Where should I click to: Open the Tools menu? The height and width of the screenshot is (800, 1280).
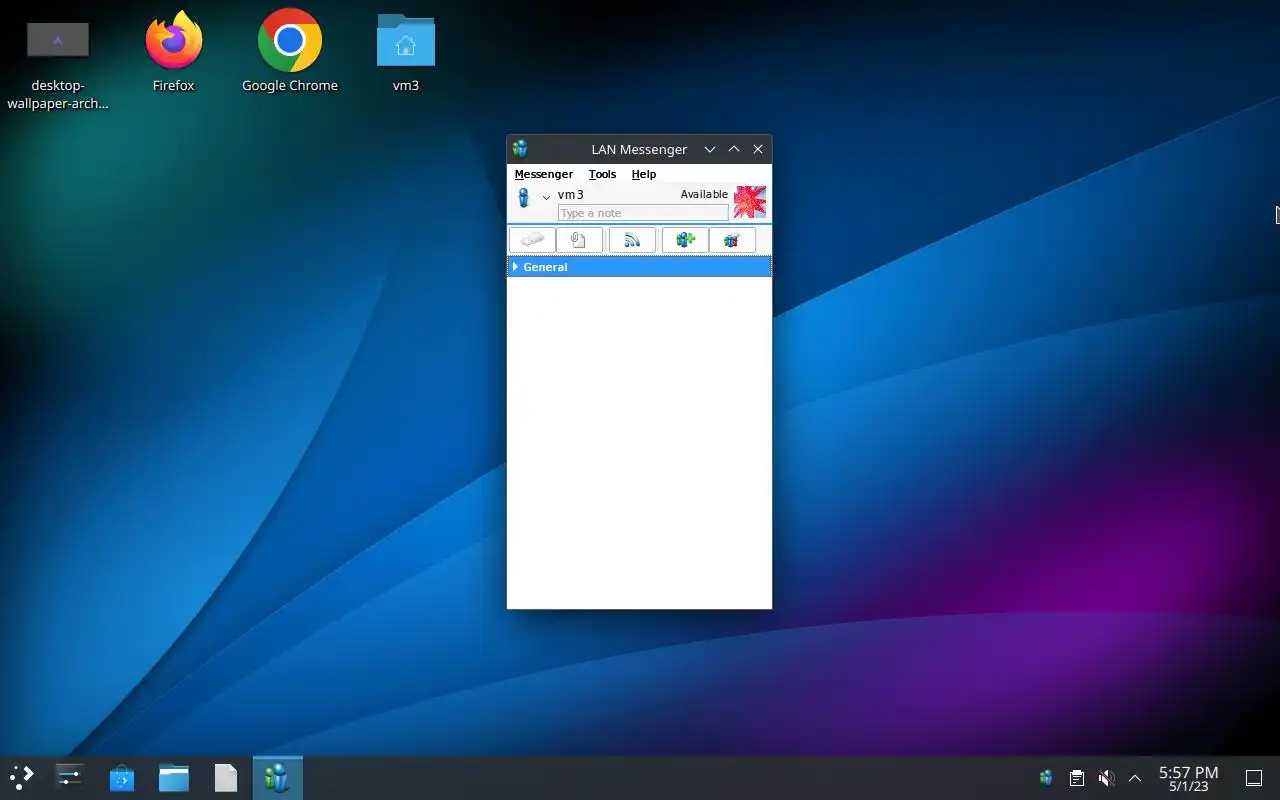click(602, 174)
